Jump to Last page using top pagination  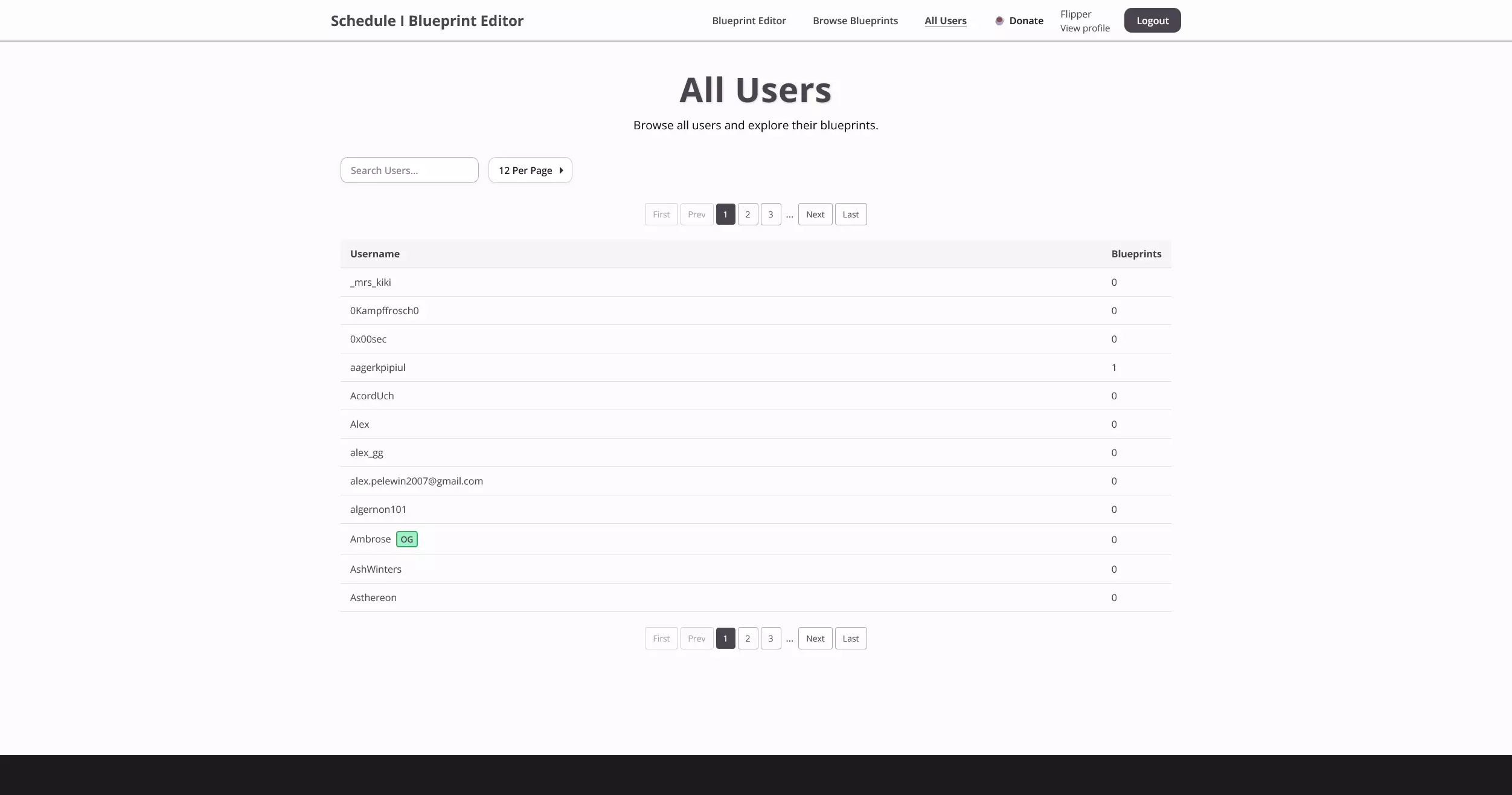point(850,214)
